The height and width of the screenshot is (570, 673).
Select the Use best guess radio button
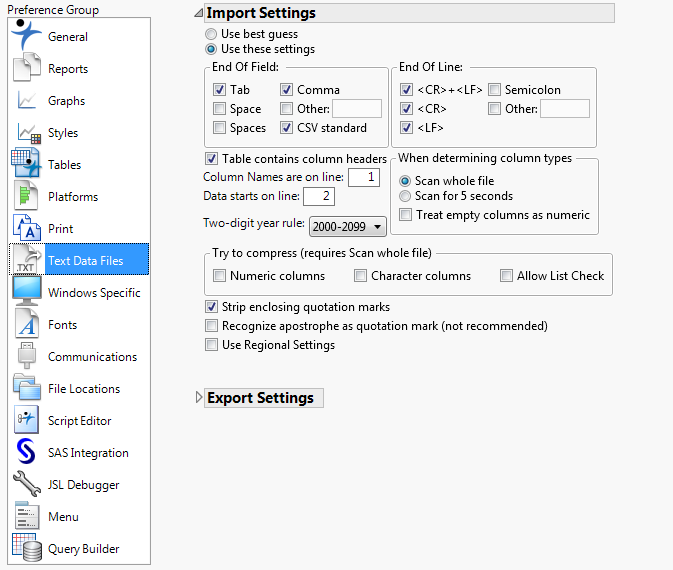click(x=211, y=34)
